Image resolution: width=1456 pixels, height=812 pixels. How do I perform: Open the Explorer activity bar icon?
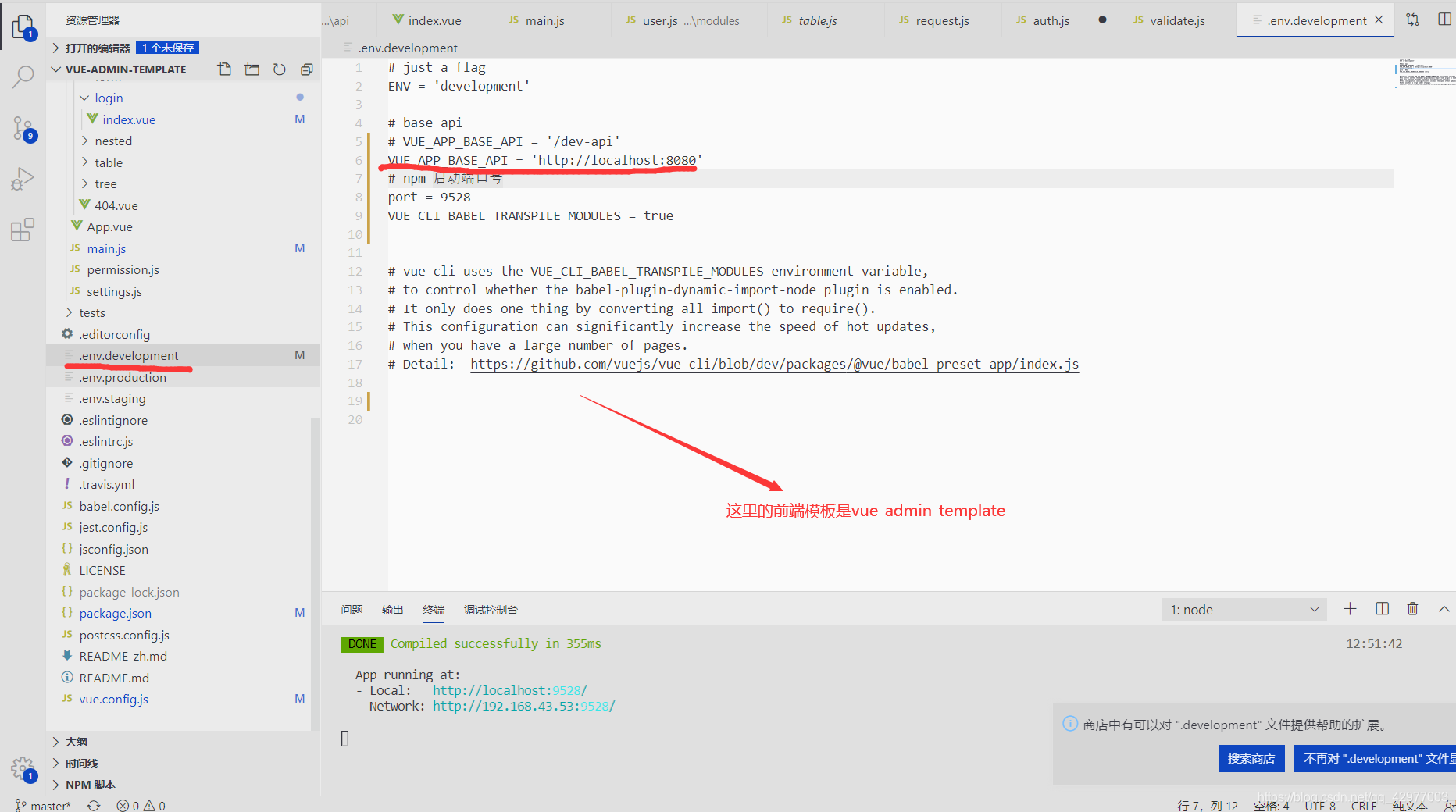coord(23,28)
